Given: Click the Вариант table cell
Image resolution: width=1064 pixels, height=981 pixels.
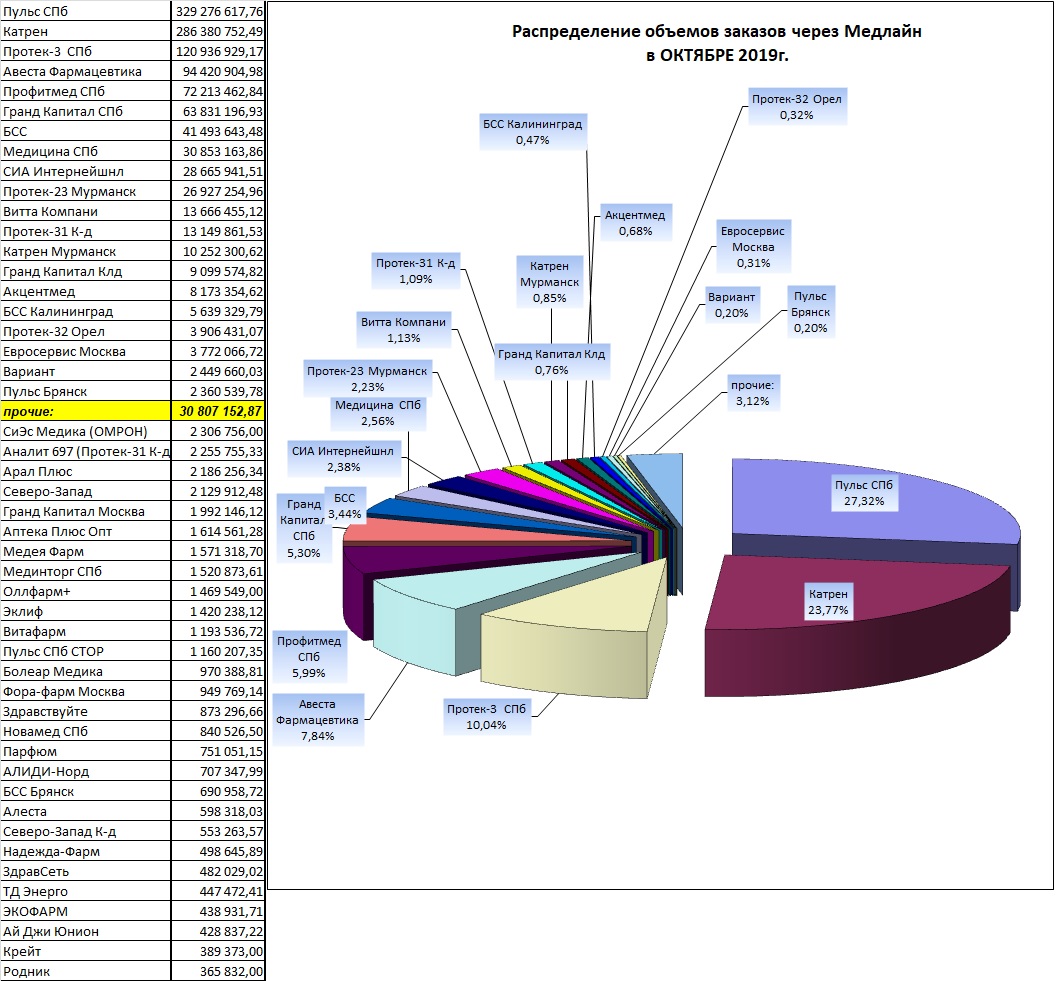Looking at the screenshot, I should (86, 372).
